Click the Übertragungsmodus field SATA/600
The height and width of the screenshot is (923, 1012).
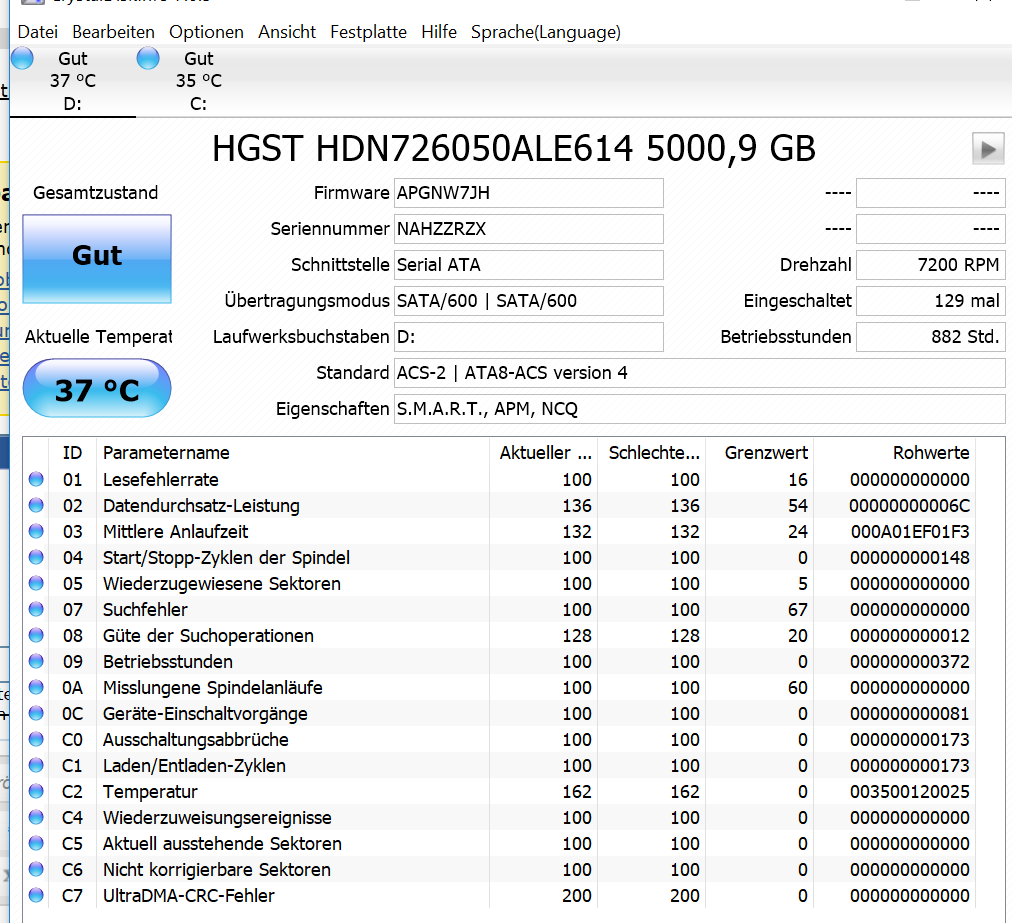529,301
